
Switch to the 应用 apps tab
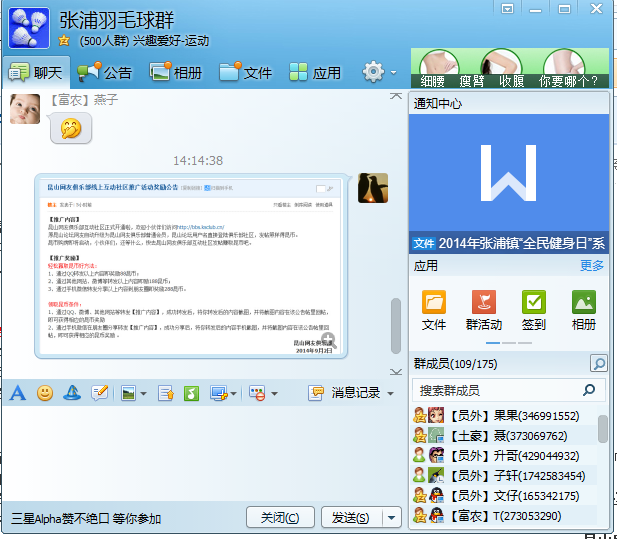coord(315,72)
